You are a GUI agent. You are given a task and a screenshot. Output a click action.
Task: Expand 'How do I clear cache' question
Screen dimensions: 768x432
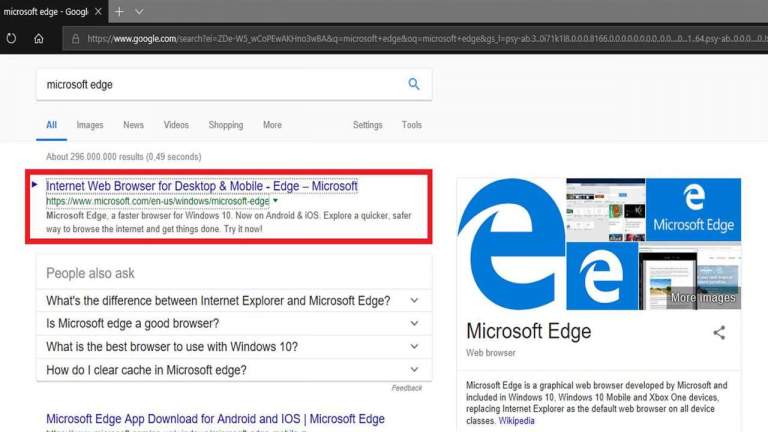234,370
